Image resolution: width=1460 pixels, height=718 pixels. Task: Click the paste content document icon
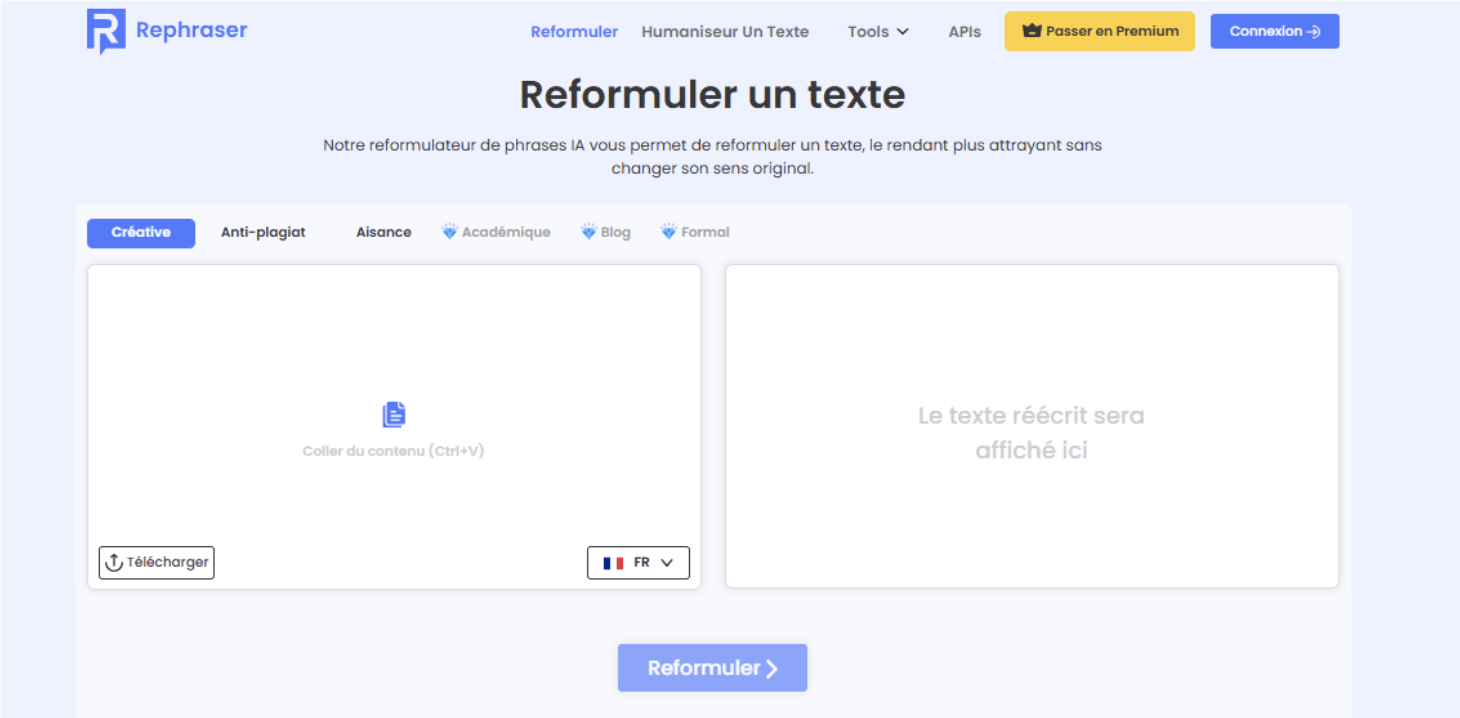click(x=394, y=415)
